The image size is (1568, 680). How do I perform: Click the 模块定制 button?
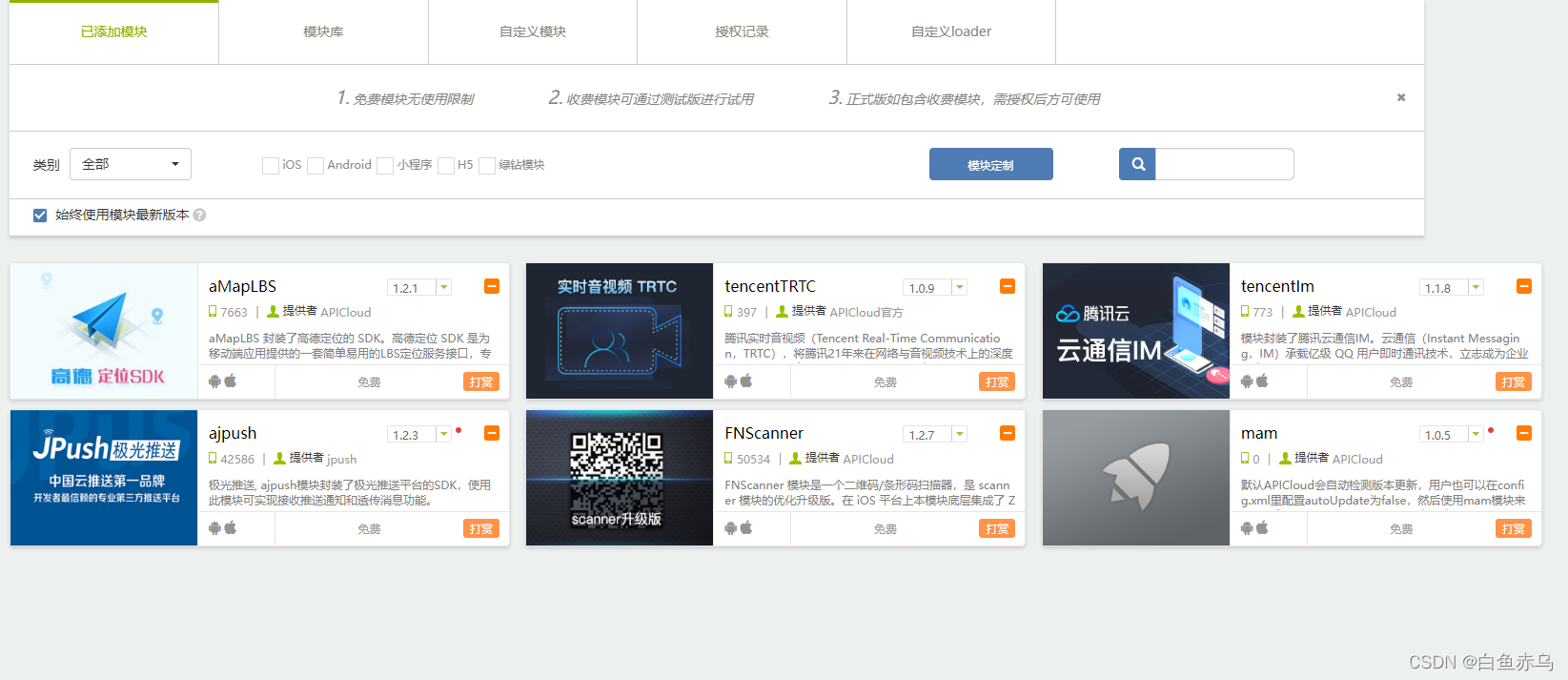coord(991,164)
